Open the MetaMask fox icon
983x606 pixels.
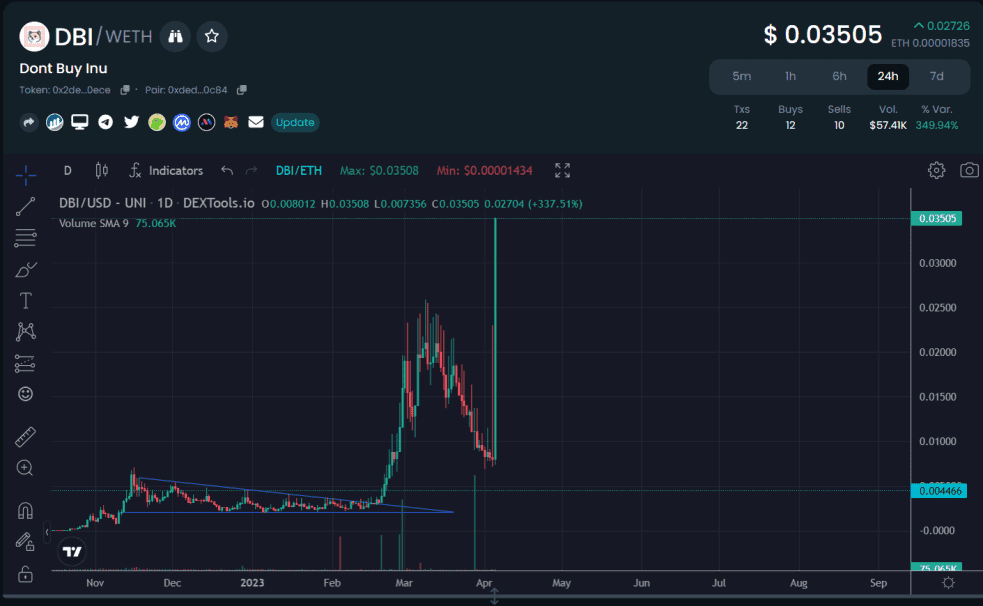point(231,122)
